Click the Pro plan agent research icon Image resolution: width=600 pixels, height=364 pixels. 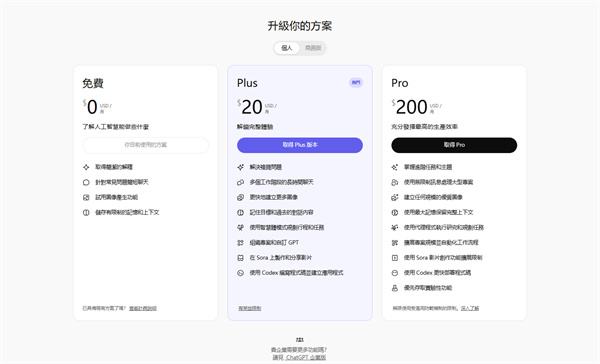click(x=395, y=228)
